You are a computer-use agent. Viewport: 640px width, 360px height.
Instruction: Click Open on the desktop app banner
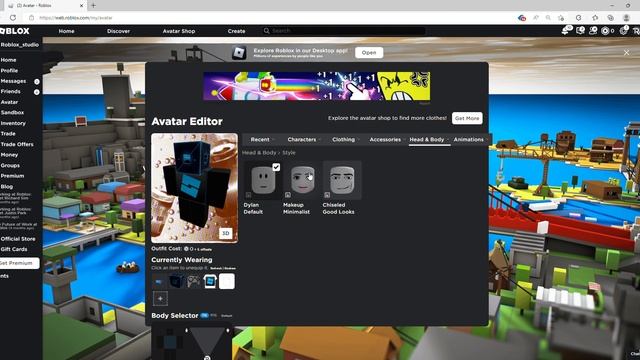click(369, 53)
